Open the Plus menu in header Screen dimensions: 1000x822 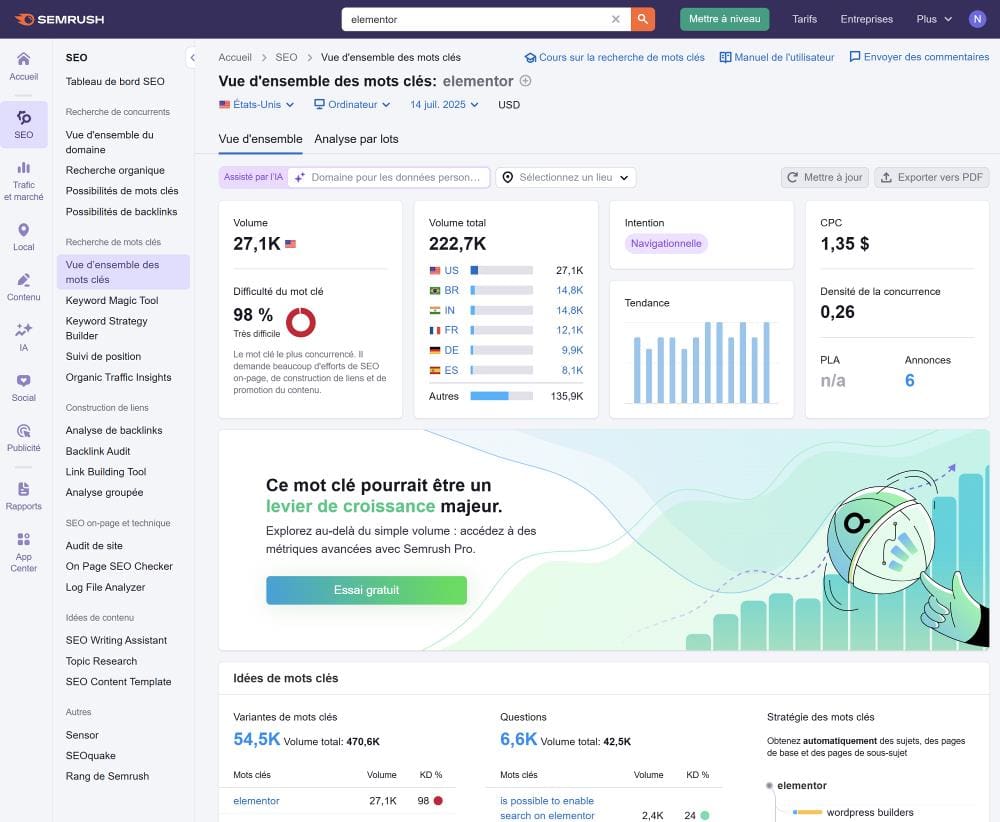[934, 19]
